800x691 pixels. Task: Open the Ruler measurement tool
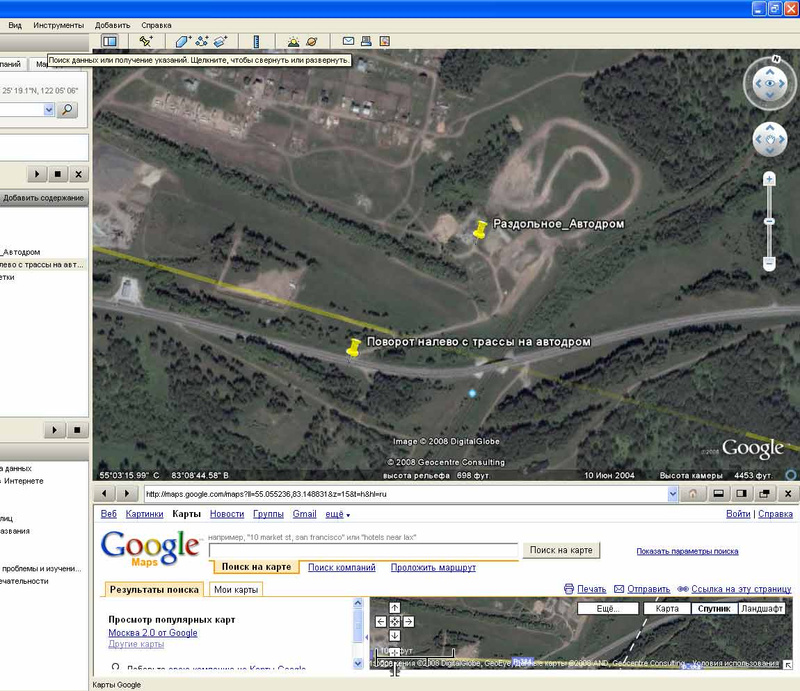pyautogui.click(x=256, y=42)
